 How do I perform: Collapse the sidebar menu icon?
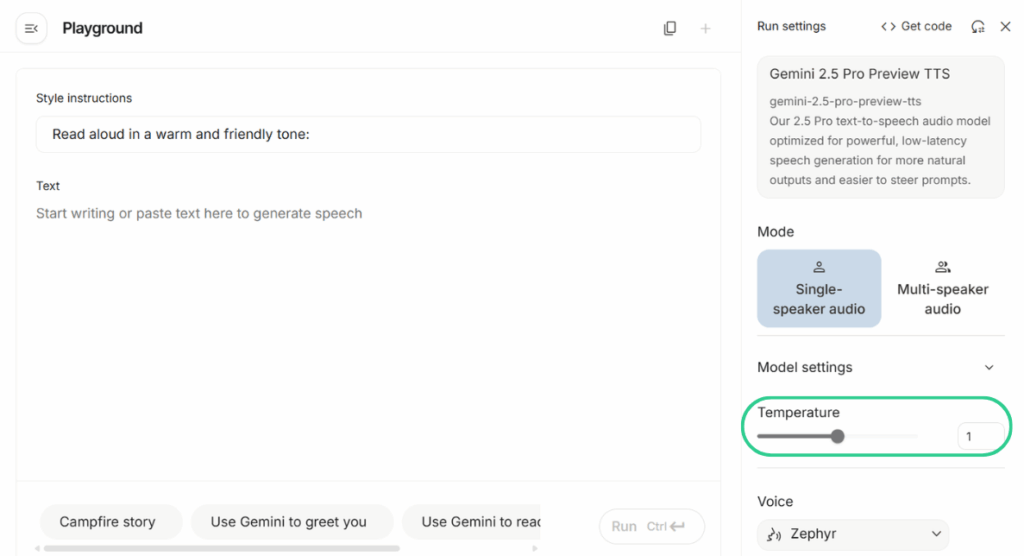(31, 29)
